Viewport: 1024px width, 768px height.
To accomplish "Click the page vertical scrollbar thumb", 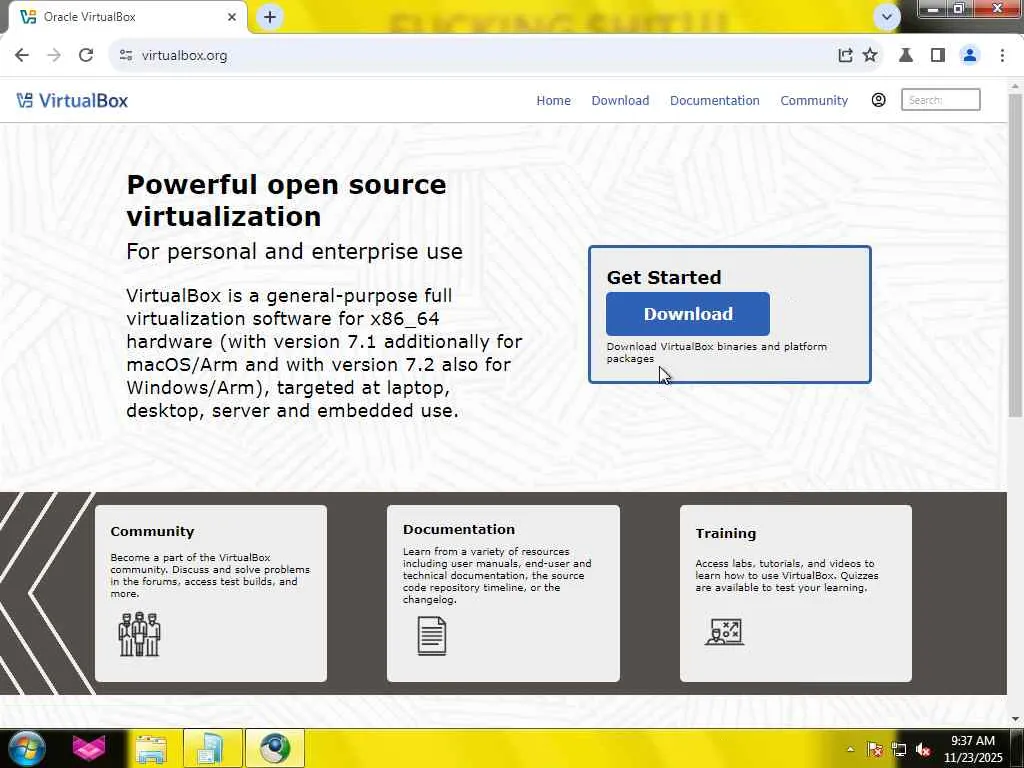I will coord(1015,255).
